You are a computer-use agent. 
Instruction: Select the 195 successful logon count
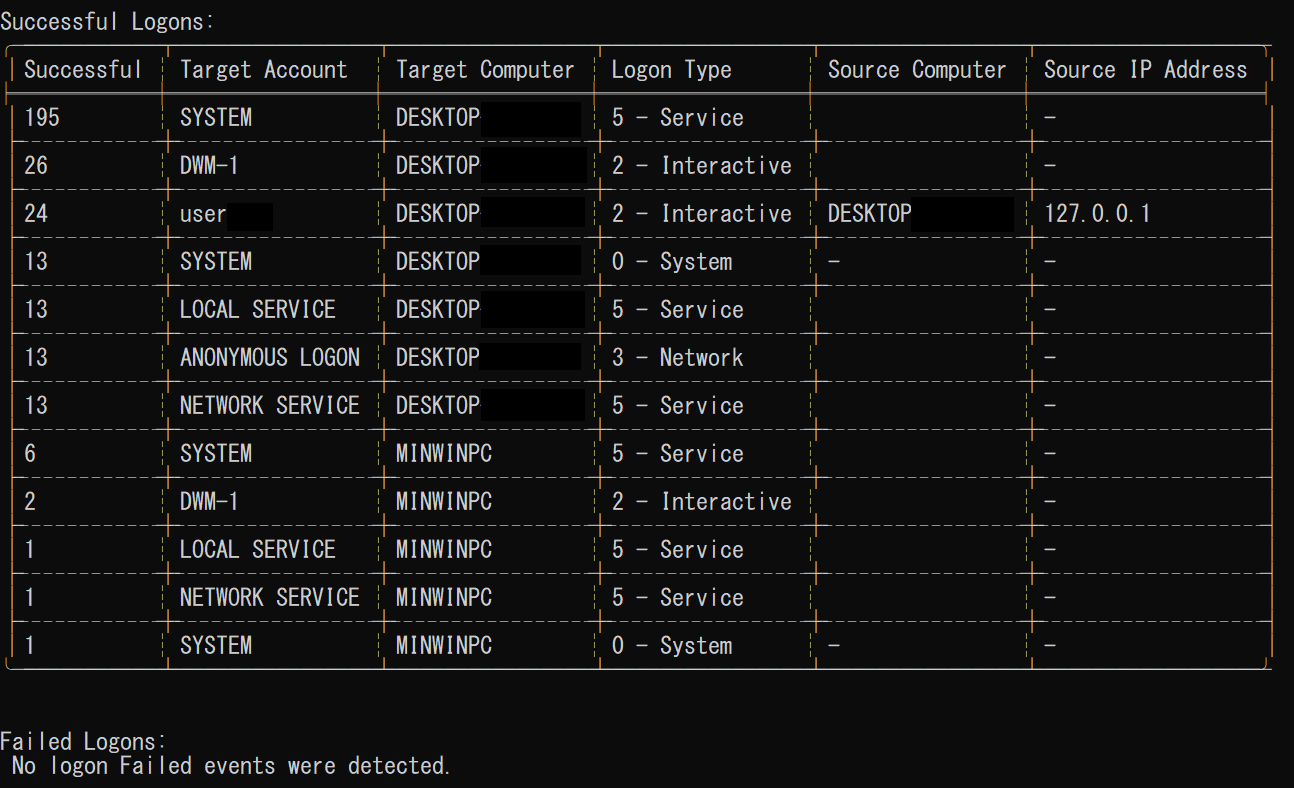coord(42,118)
